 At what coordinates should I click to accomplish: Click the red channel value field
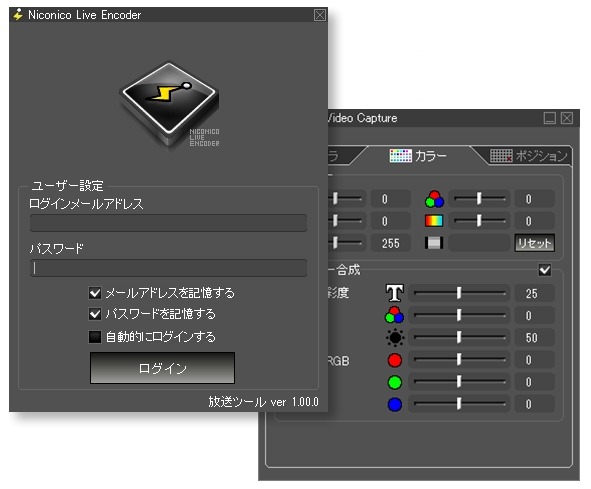(x=534, y=360)
